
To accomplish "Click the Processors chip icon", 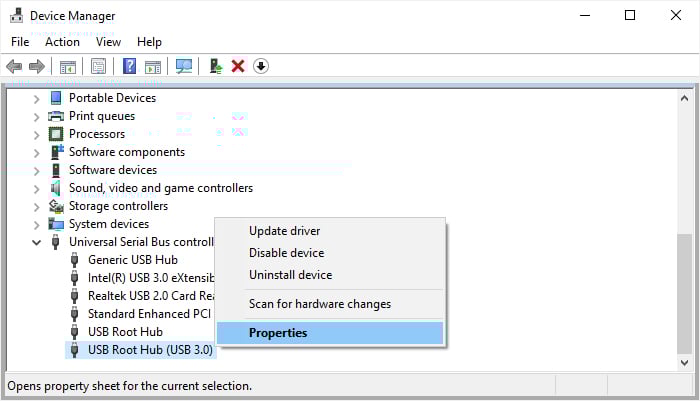I will [x=56, y=134].
